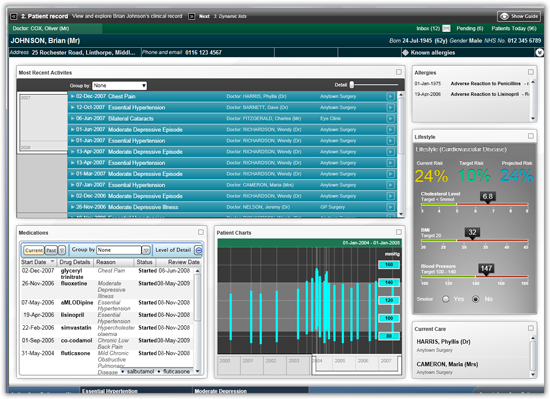Select Adverse Reaction to Penicillins allergy
Viewport: 550px width, 399px height.
click(x=471, y=83)
